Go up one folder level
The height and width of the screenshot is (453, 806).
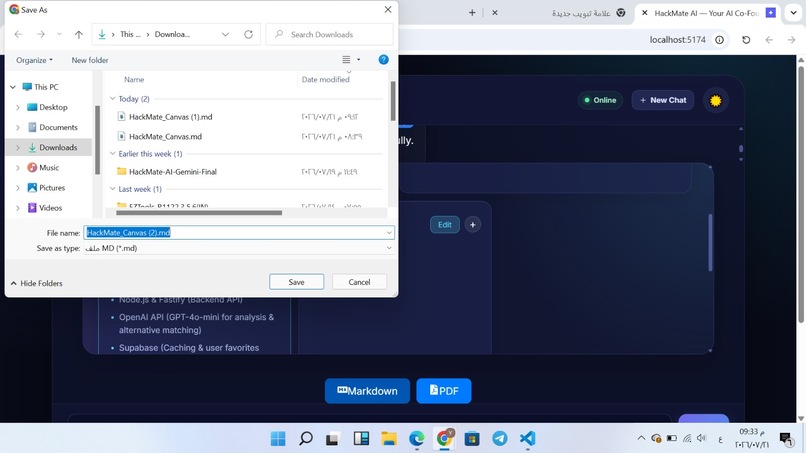click(79, 34)
